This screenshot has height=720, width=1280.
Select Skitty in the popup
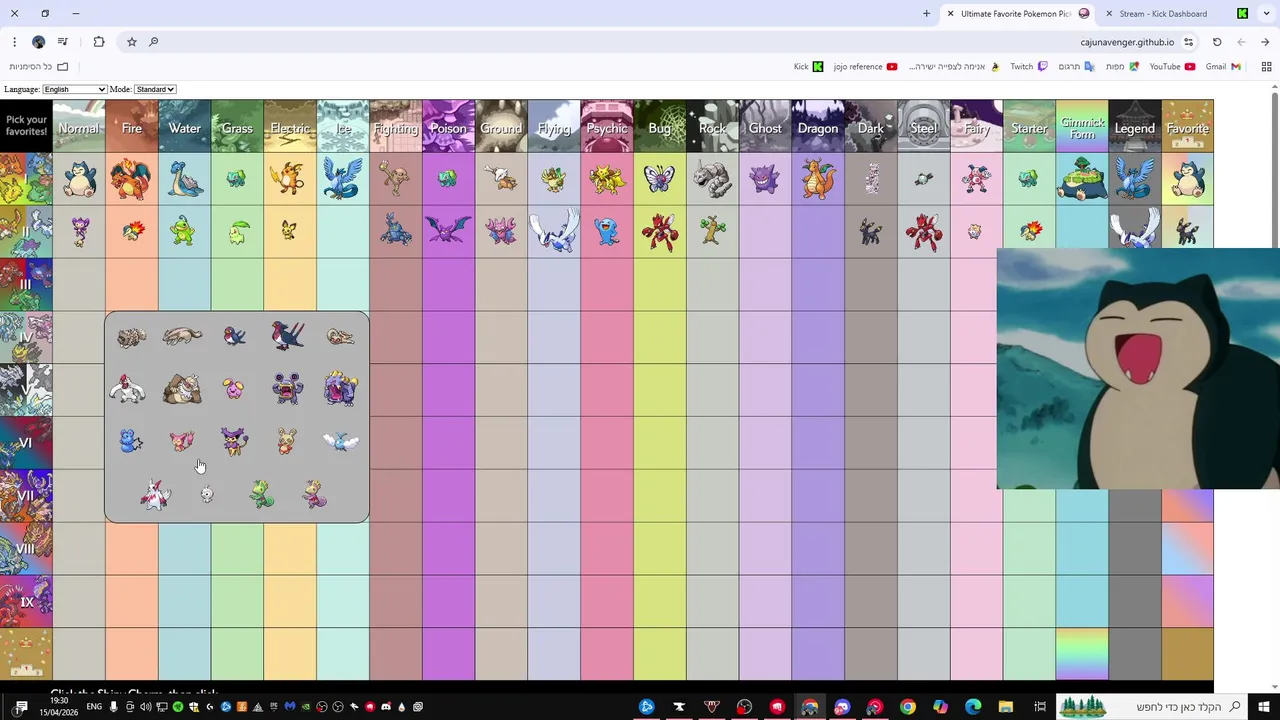click(x=182, y=441)
